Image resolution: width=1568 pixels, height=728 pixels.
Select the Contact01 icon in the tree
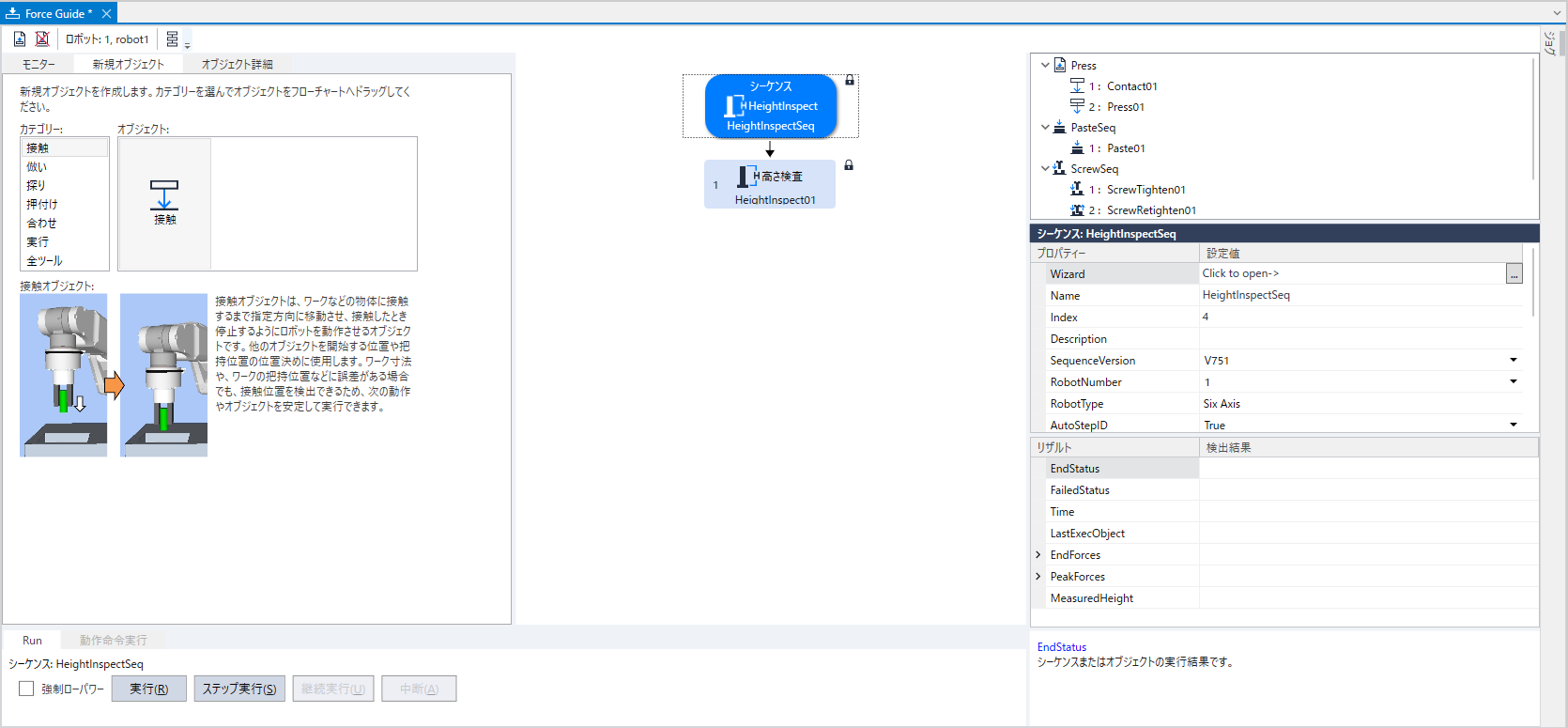coord(1077,86)
